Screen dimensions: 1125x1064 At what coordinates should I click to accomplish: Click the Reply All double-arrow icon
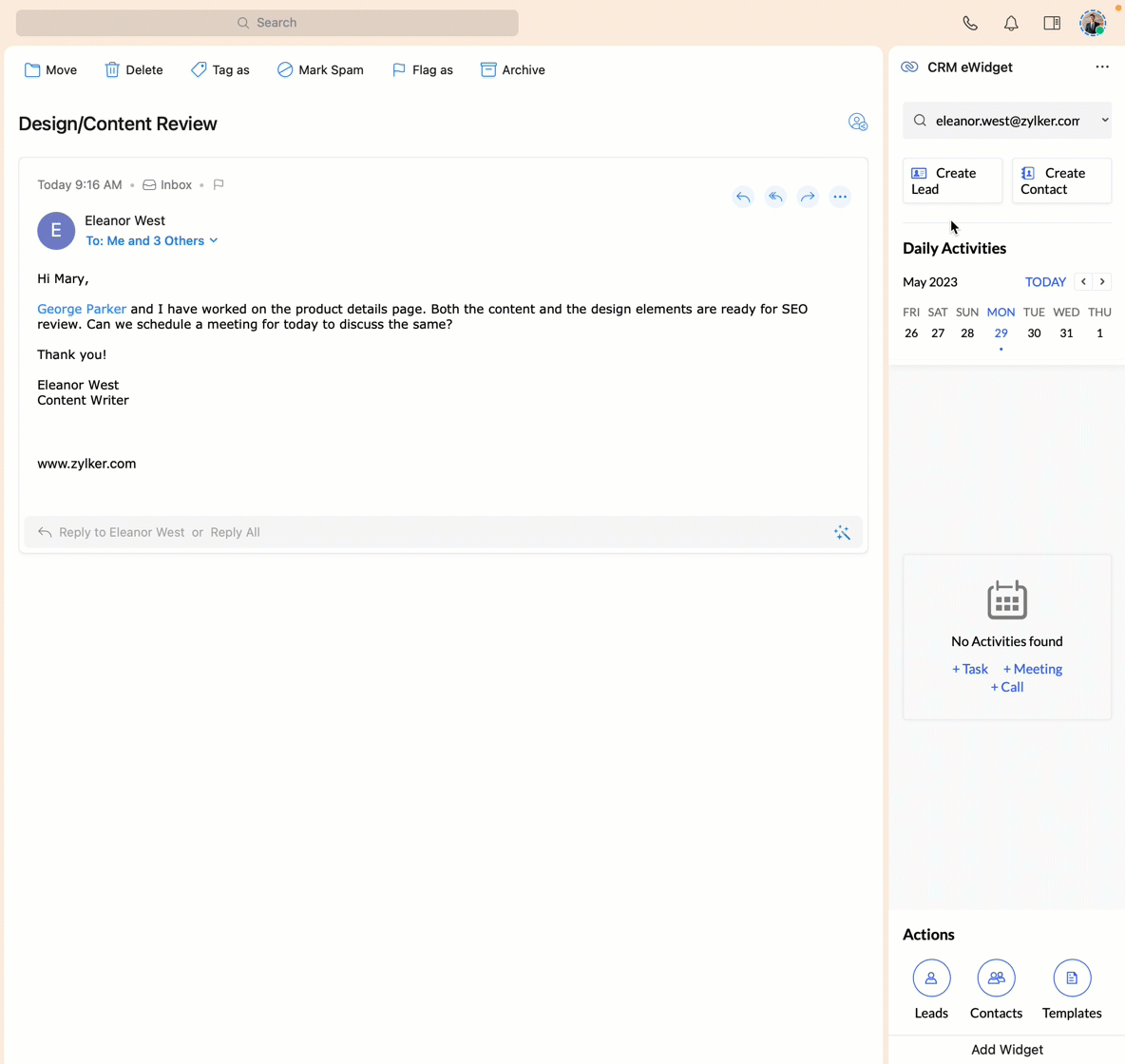775,197
